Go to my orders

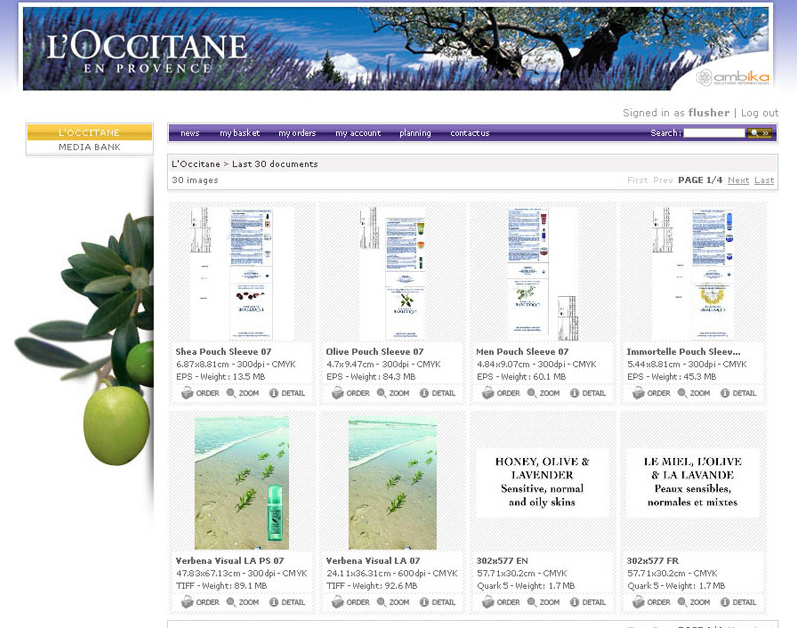(x=297, y=133)
